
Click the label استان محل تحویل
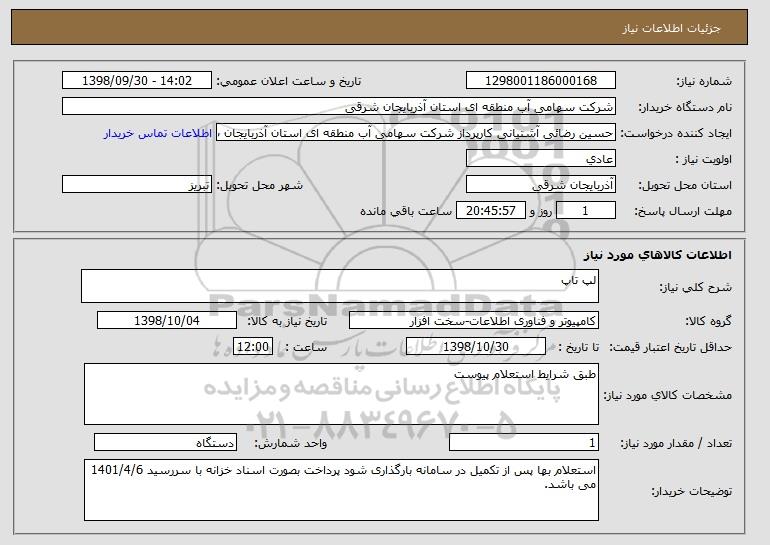coord(685,185)
